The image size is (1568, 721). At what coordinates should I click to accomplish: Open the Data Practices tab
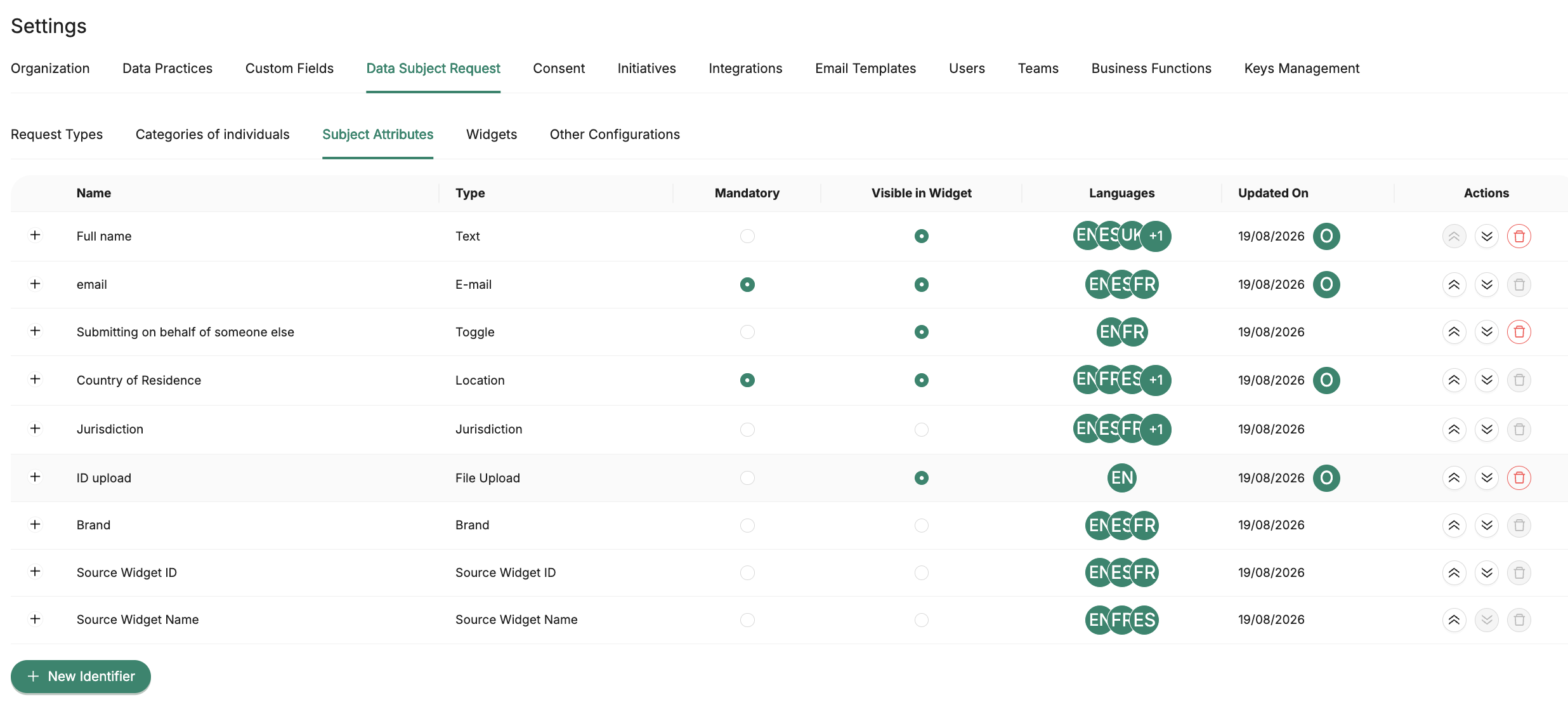167,69
